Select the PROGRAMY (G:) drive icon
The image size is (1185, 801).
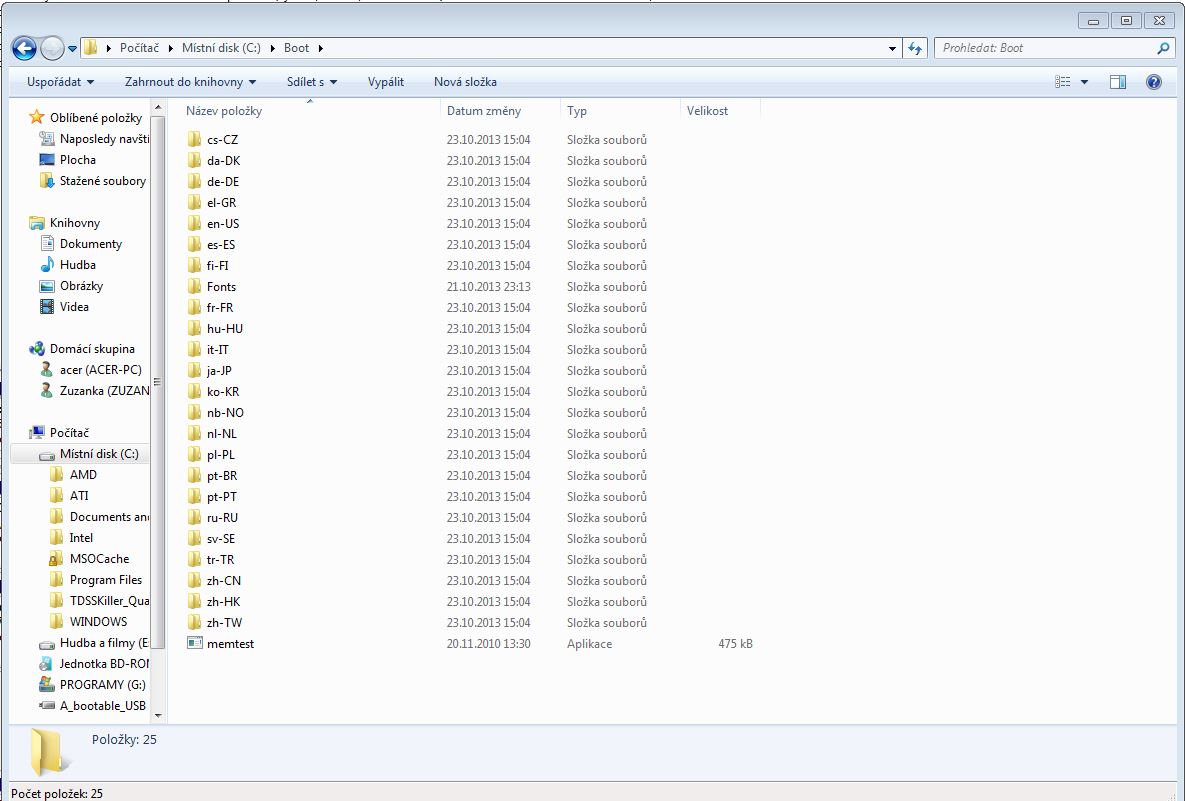point(47,685)
